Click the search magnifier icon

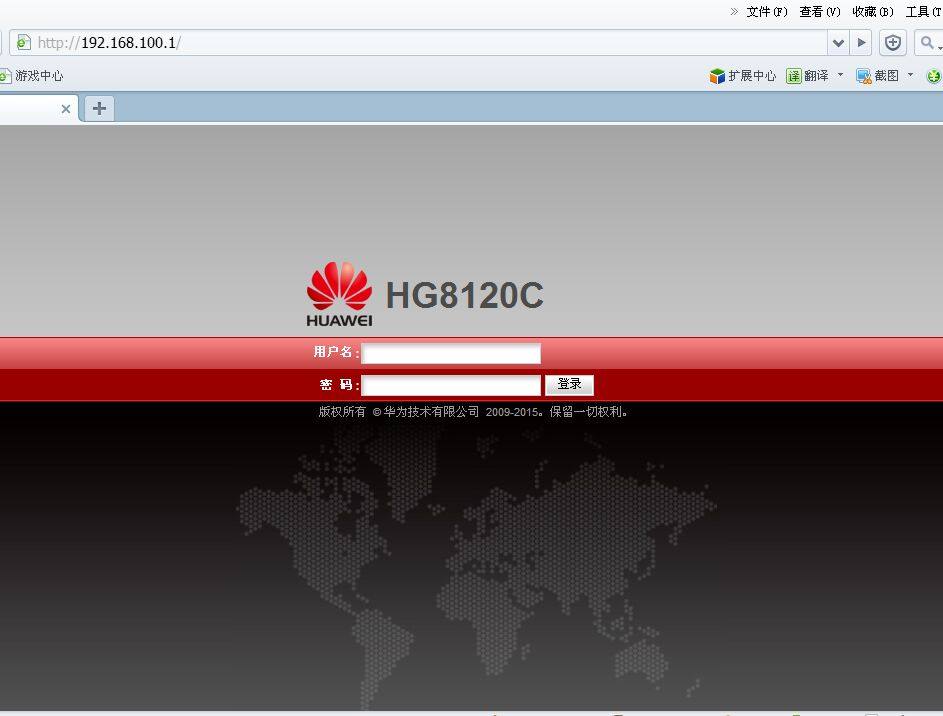tap(928, 43)
